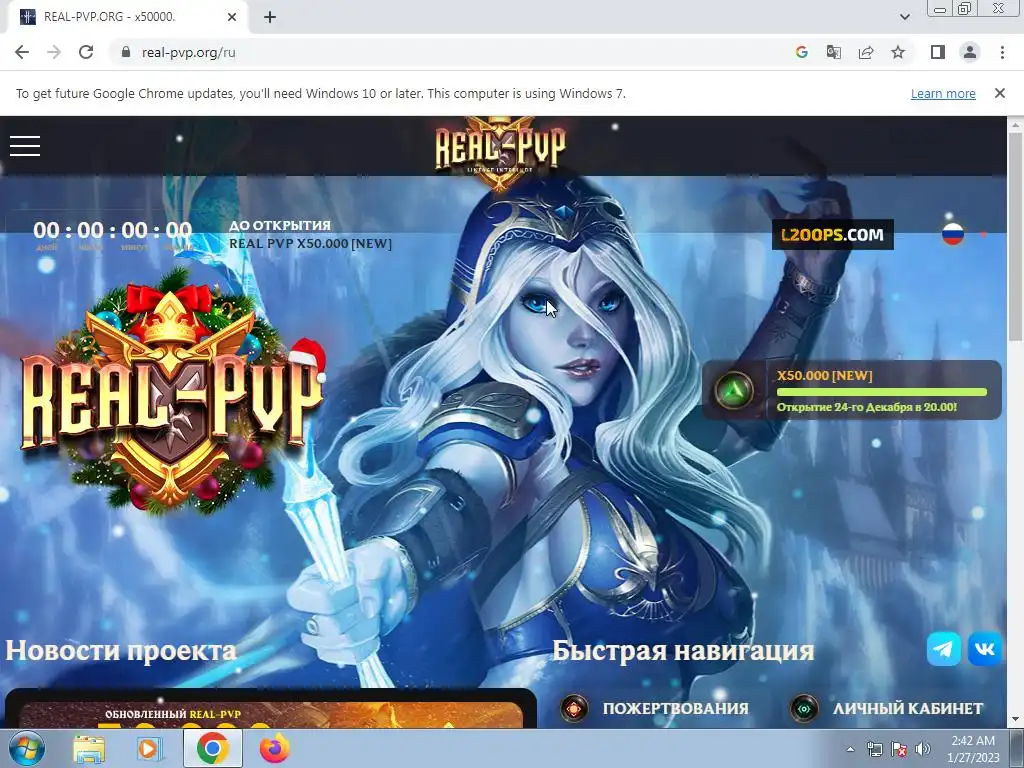Toggle the Chrome side panel
This screenshot has width=1024, height=768.
point(938,52)
